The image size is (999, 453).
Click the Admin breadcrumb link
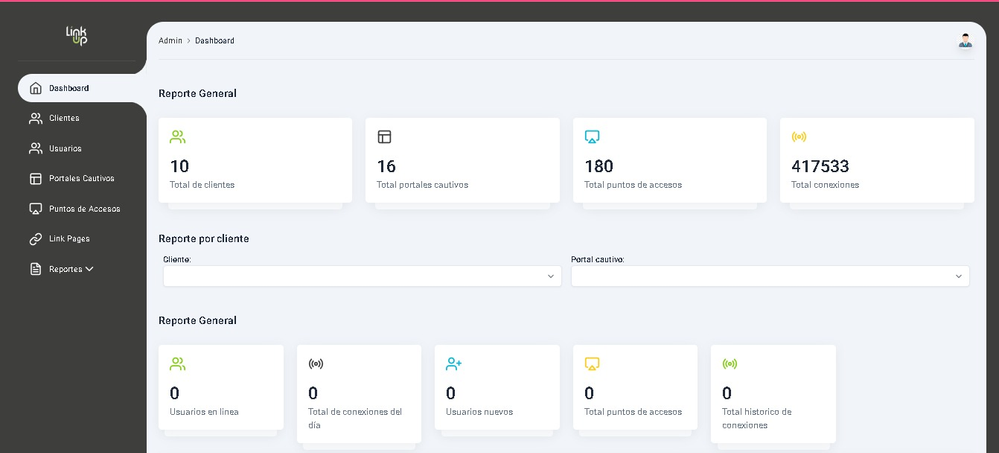170,41
